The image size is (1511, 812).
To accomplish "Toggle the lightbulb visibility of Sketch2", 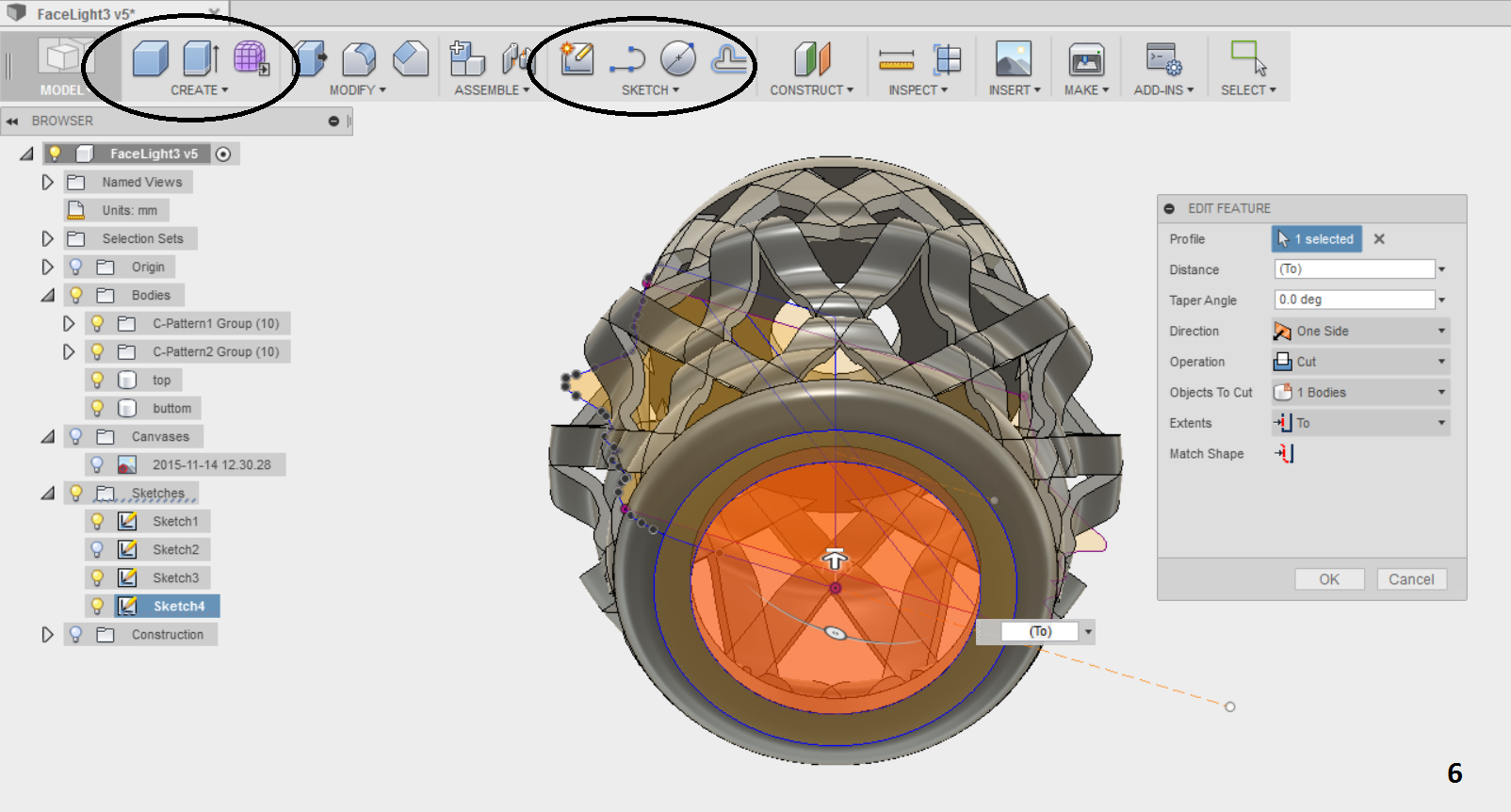I will point(97,549).
